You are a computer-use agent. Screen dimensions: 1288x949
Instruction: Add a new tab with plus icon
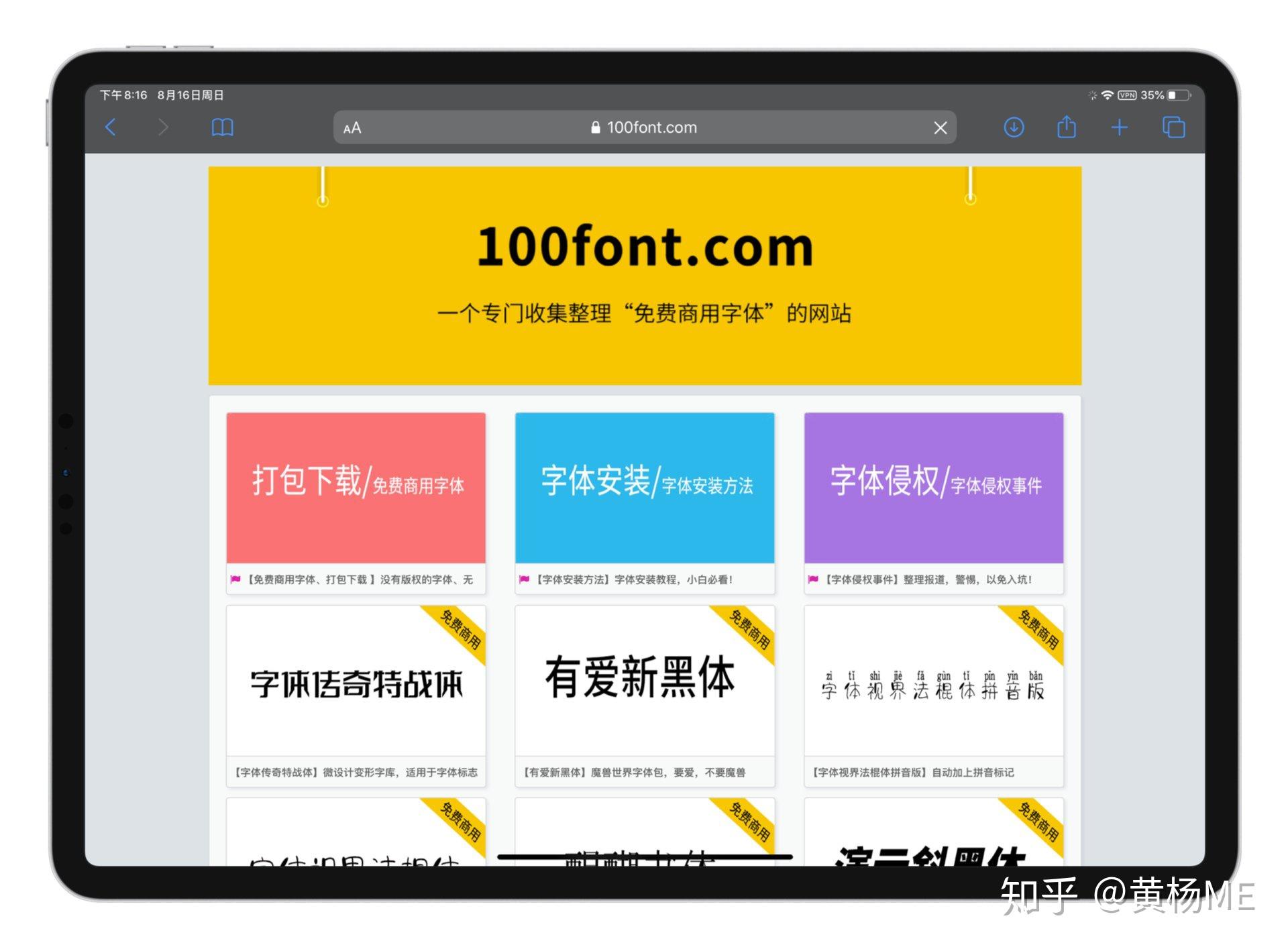pos(1120,127)
